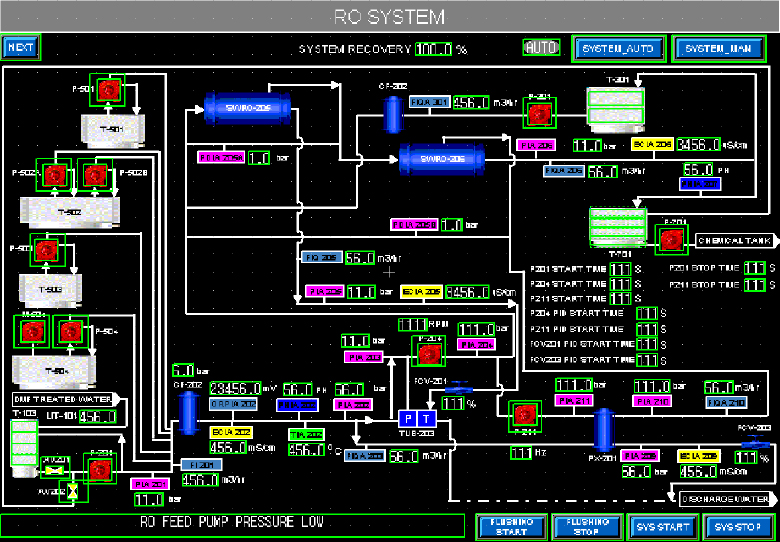
Task: Click the ORPIA 202 tag
Action: (x=233, y=404)
